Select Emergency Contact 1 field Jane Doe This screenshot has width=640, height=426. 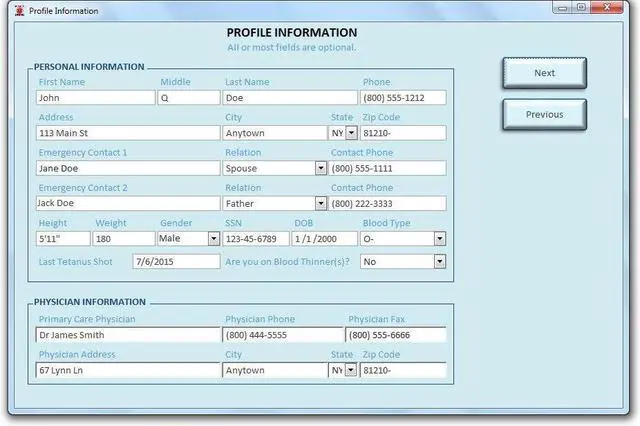click(x=128, y=168)
